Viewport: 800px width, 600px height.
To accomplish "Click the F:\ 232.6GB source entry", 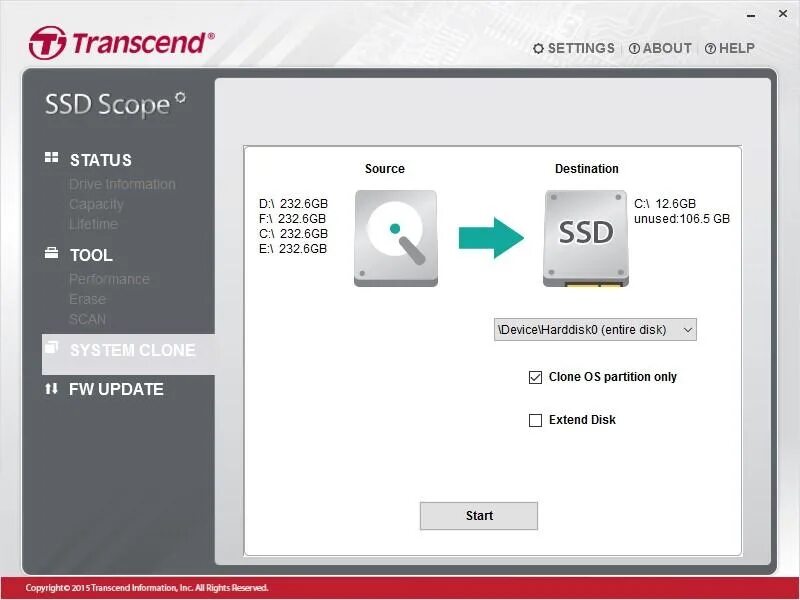I will click(292, 219).
